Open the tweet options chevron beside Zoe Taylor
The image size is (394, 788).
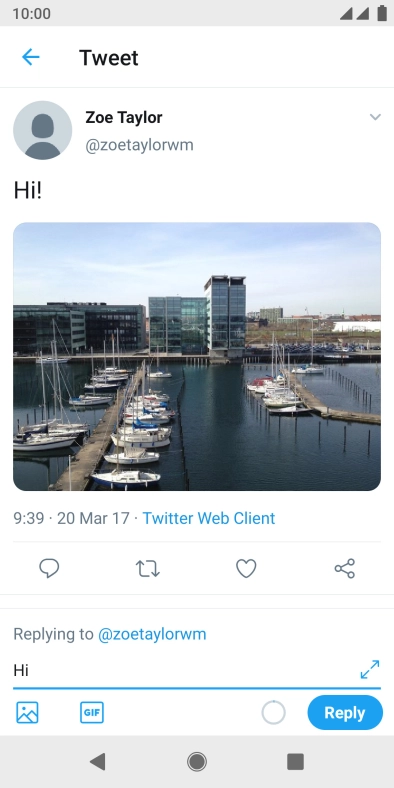click(375, 117)
